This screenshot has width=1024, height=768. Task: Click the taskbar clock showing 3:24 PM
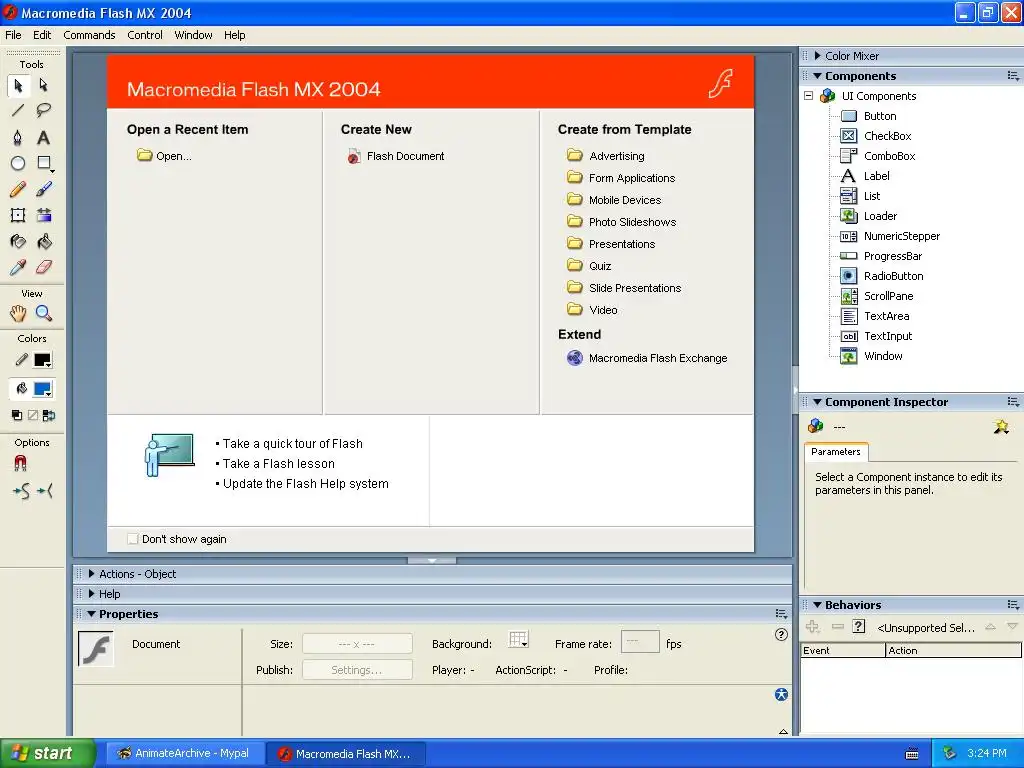click(987, 754)
